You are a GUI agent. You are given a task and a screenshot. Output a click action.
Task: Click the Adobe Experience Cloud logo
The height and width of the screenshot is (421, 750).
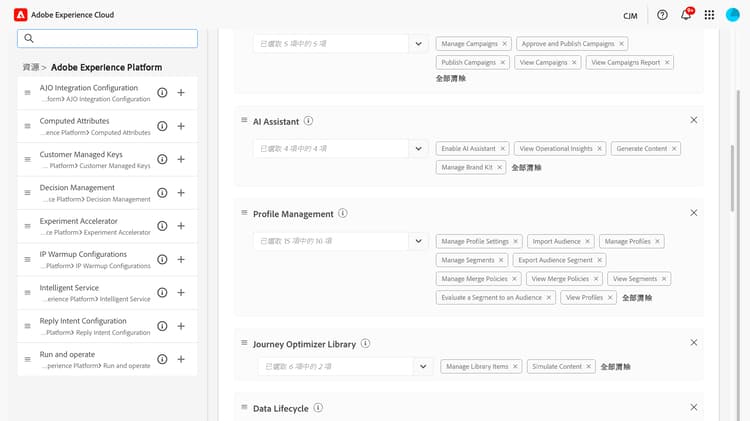point(21,15)
